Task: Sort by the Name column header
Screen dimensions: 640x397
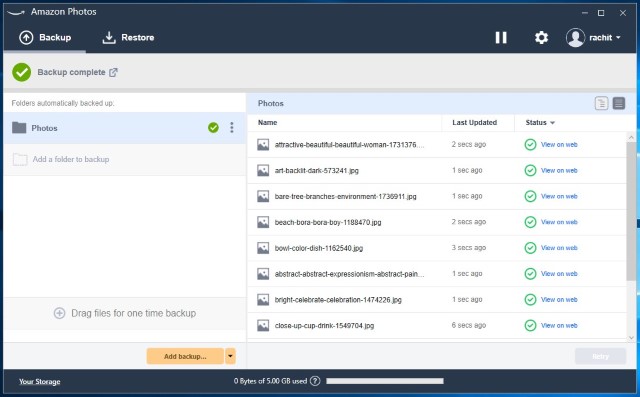Action: pos(267,122)
